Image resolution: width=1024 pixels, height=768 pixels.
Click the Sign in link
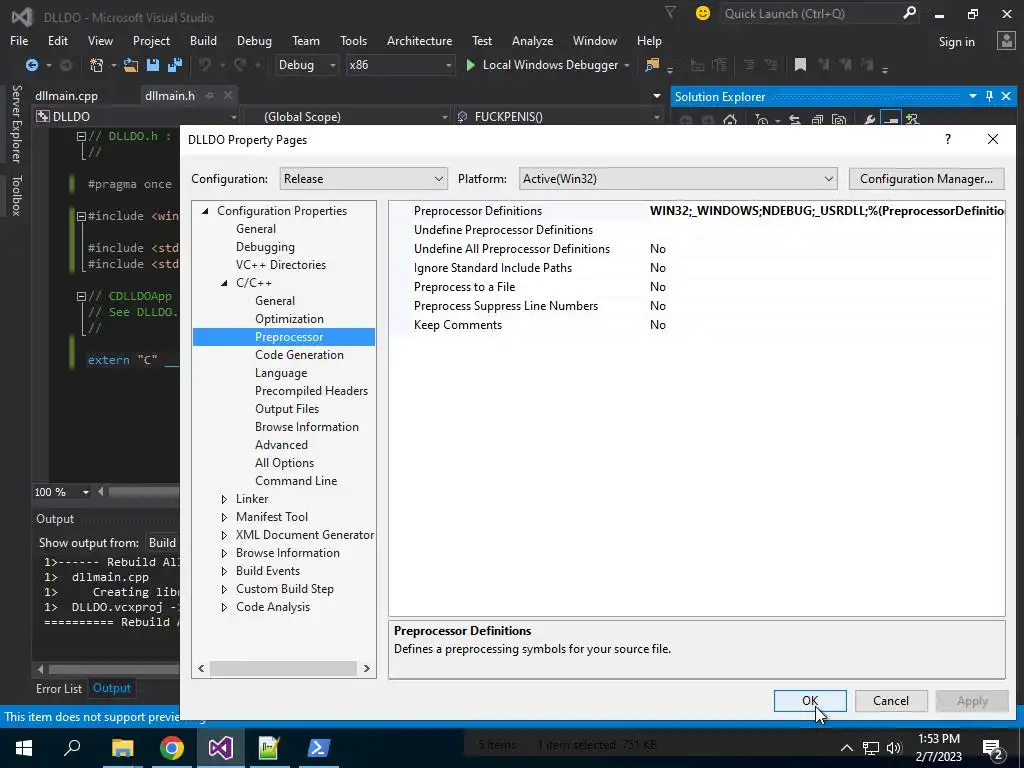[x=956, y=42]
